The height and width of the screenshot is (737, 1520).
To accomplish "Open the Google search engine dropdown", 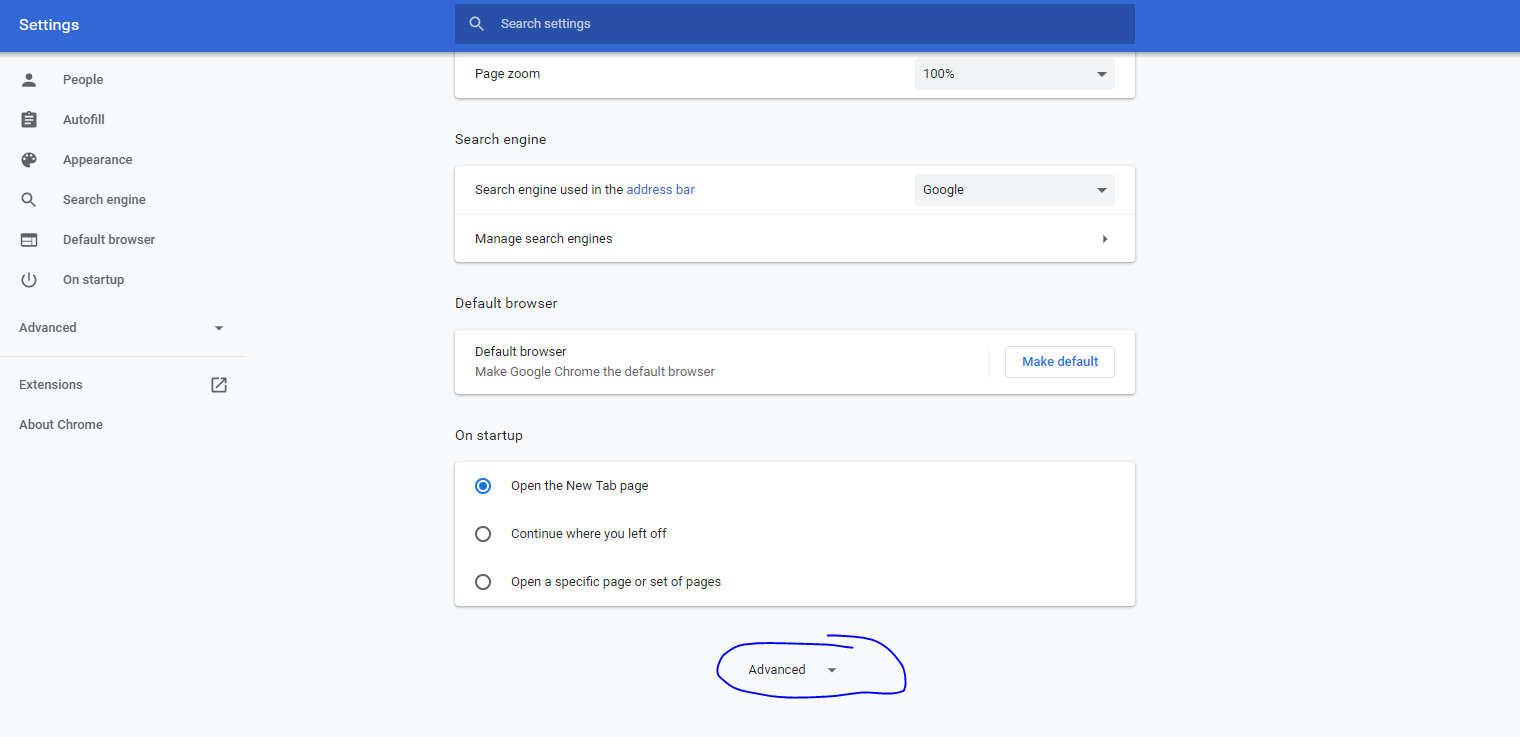I will (x=1014, y=190).
